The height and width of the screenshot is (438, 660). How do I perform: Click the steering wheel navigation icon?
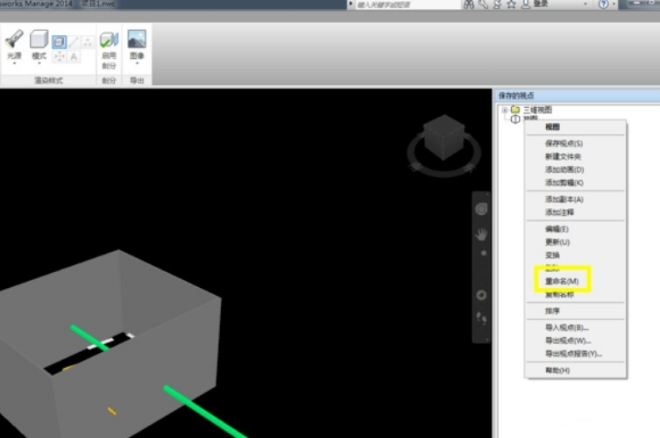click(x=482, y=209)
